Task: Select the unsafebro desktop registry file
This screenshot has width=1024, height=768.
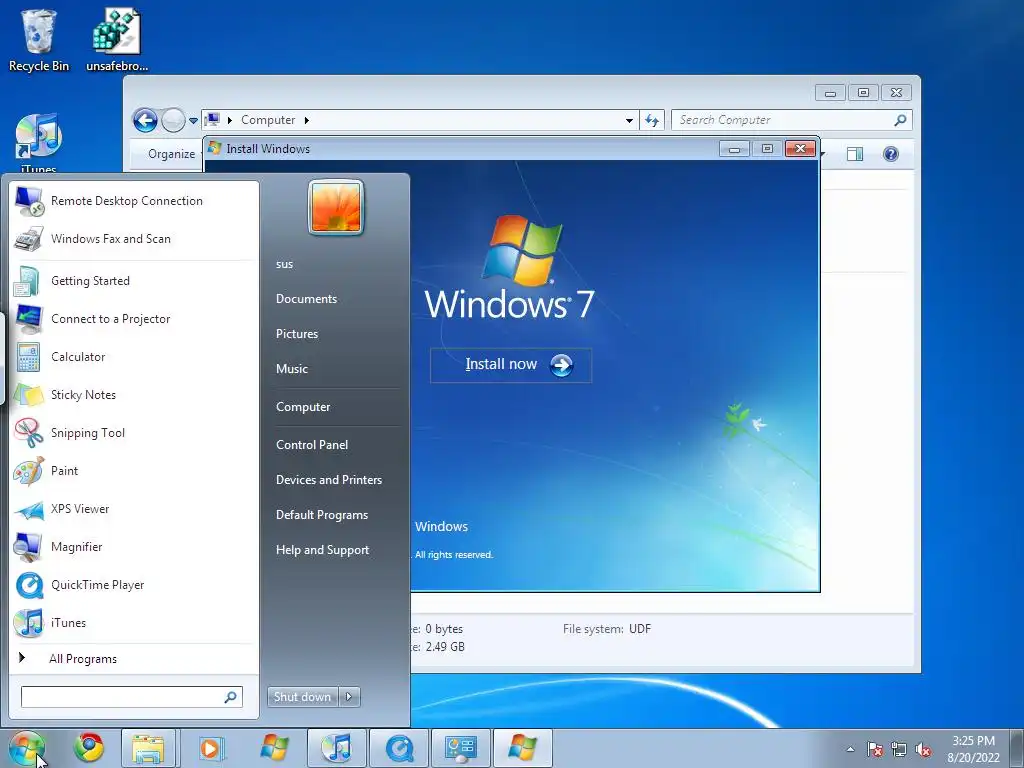Action: click(117, 40)
